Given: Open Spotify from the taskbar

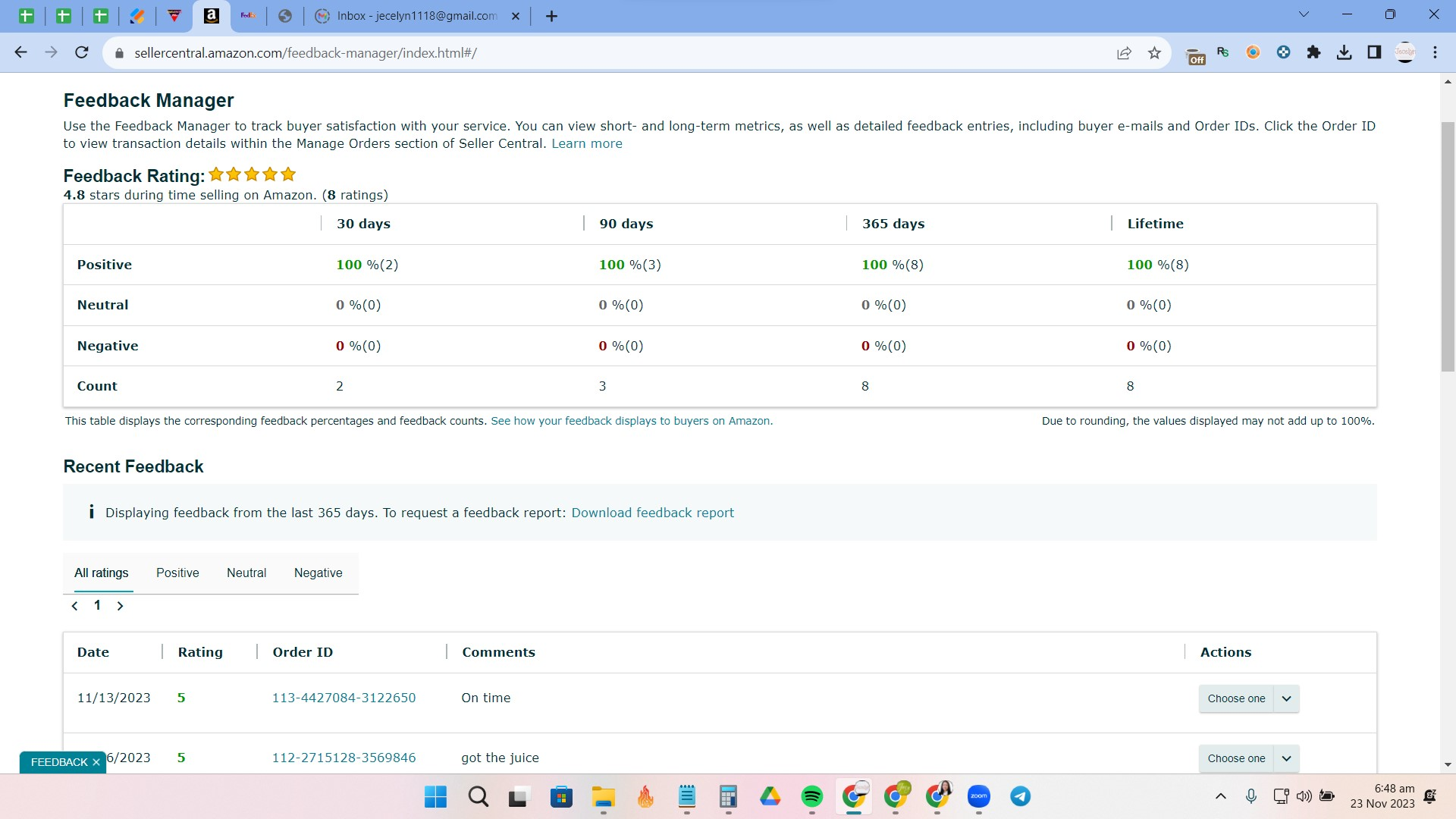Looking at the screenshot, I should pyautogui.click(x=811, y=796).
